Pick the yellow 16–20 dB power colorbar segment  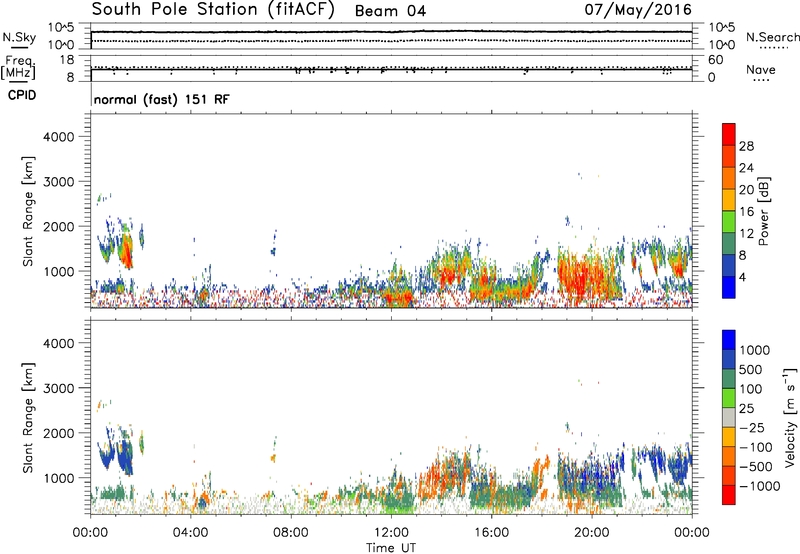[729, 200]
